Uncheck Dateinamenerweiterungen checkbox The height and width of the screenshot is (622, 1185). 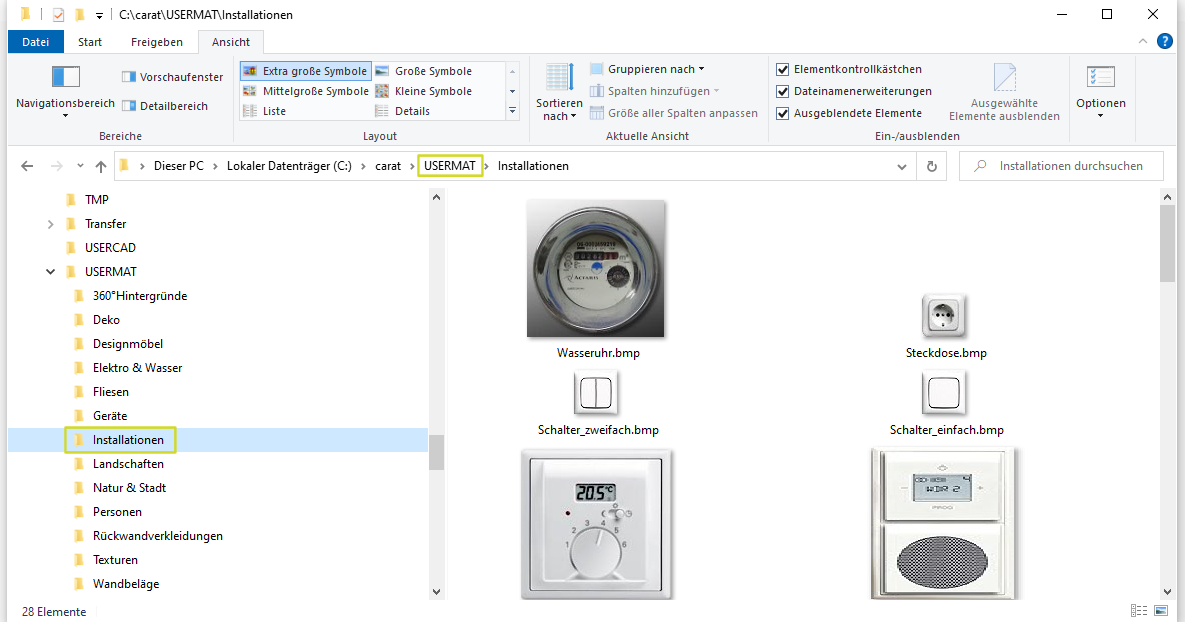pyautogui.click(x=783, y=92)
